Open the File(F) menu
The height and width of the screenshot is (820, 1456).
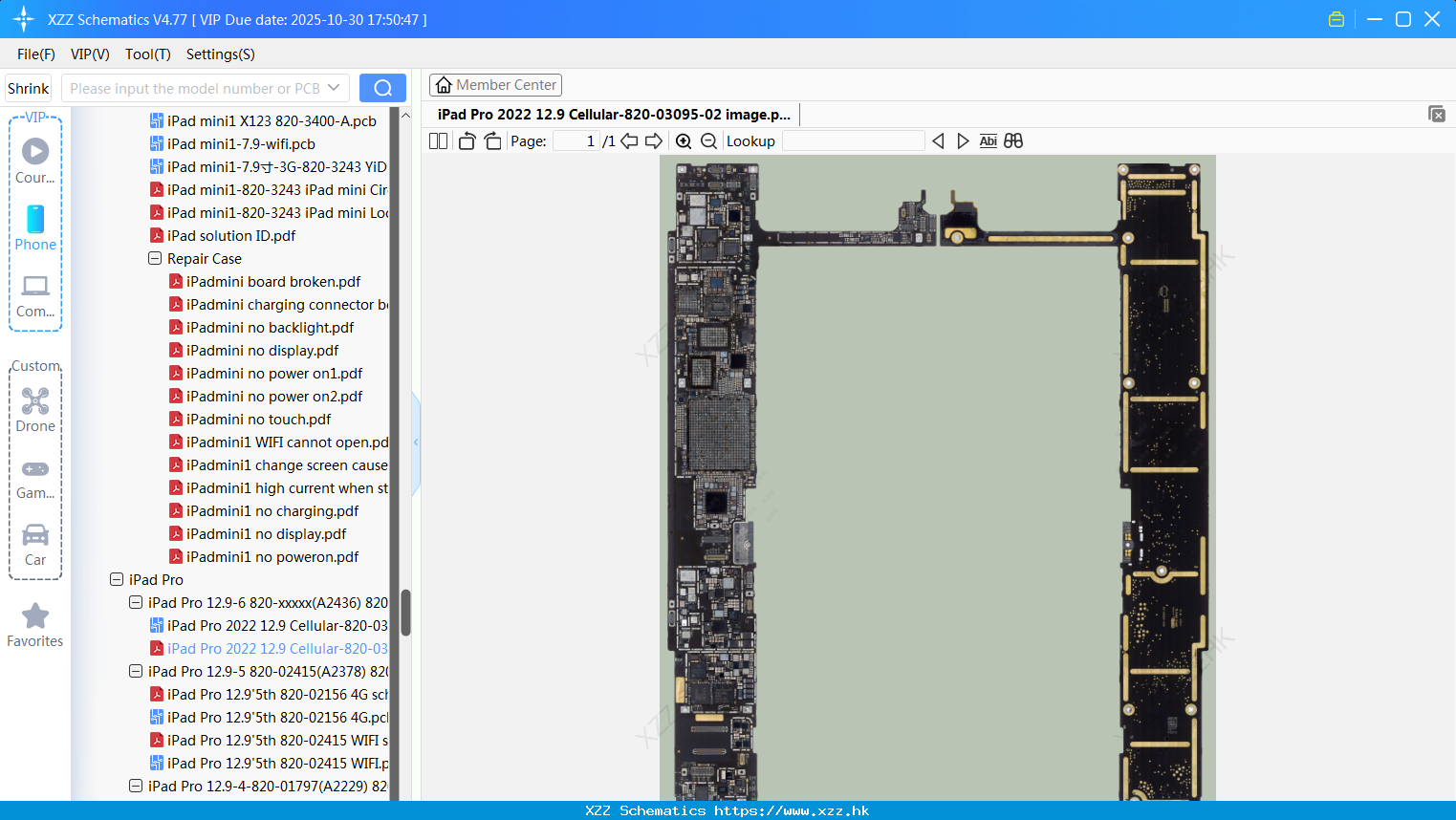[x=36, y=54]
